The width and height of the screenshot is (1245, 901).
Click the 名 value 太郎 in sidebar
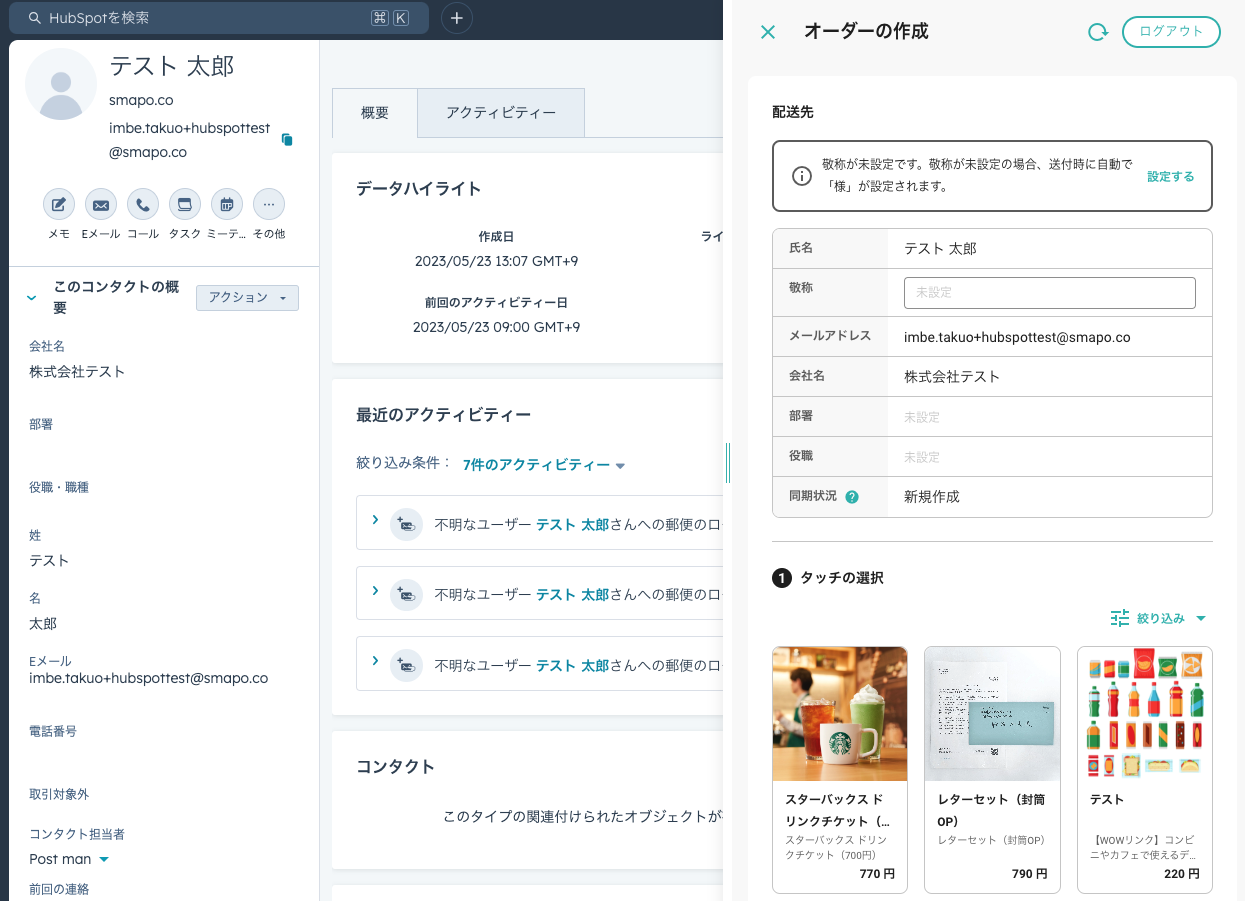point(43,623)
